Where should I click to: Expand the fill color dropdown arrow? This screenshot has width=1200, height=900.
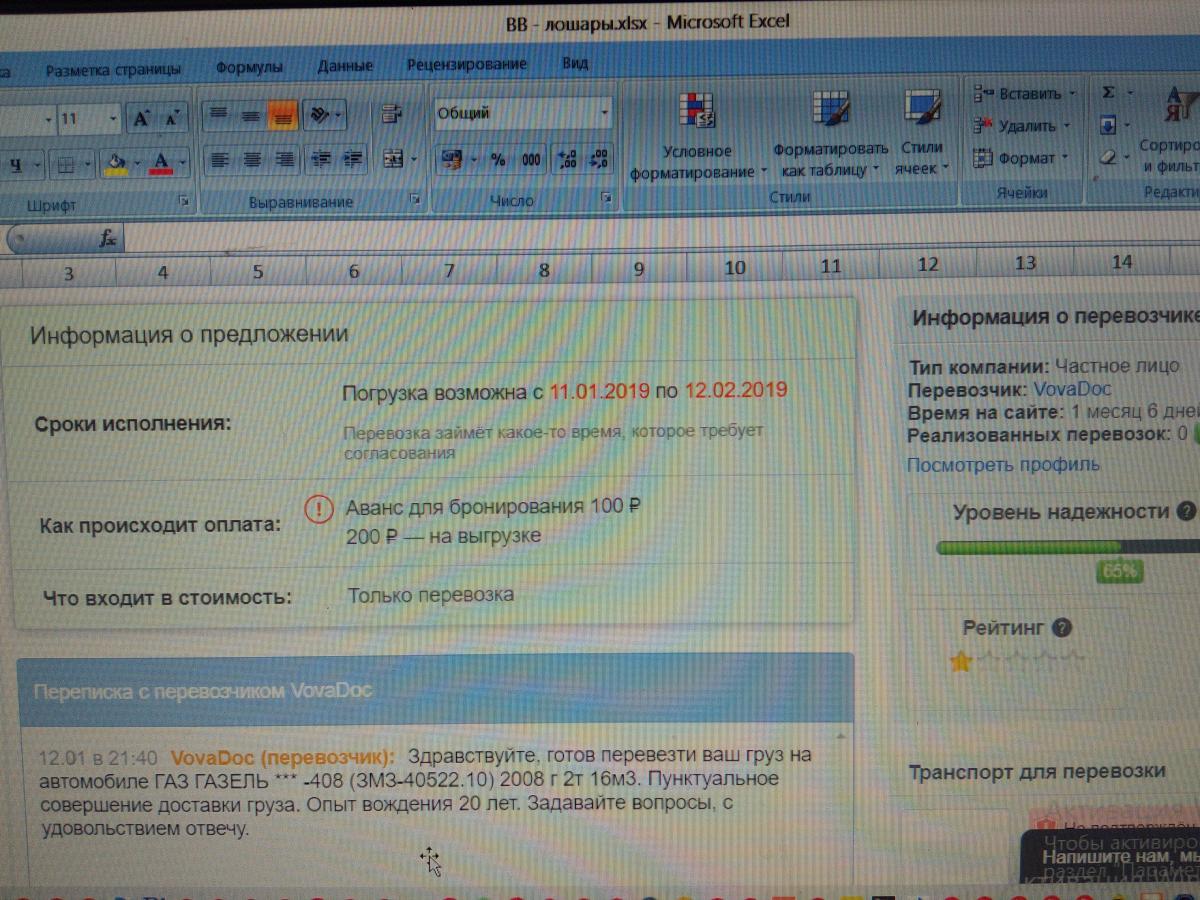pyautogui.click(x=136, y=163)
